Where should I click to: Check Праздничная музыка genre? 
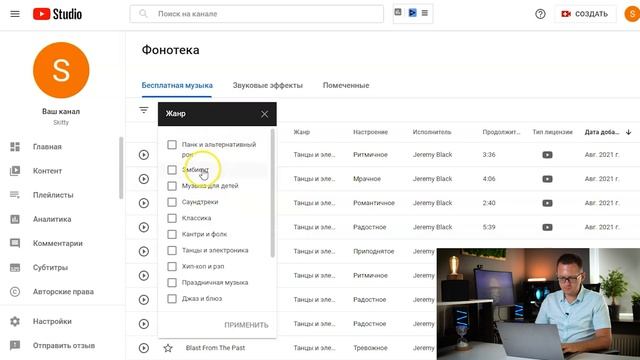[172, 283]
